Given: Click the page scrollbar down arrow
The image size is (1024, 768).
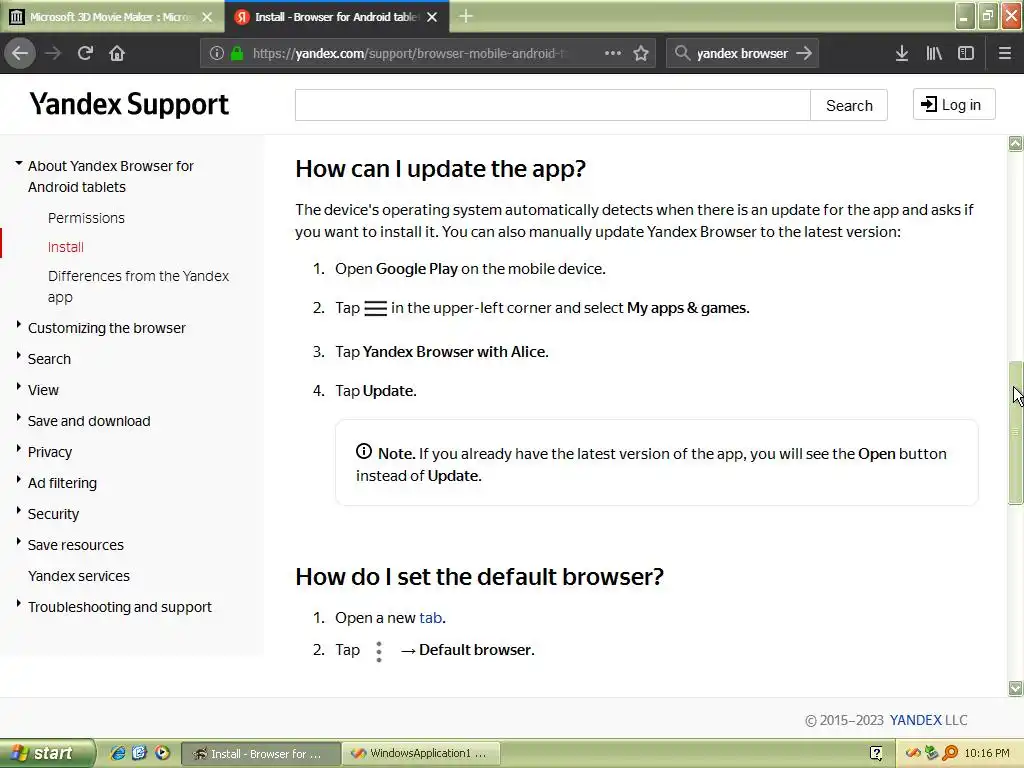Looking at the screenshot, I should 1016,688.
